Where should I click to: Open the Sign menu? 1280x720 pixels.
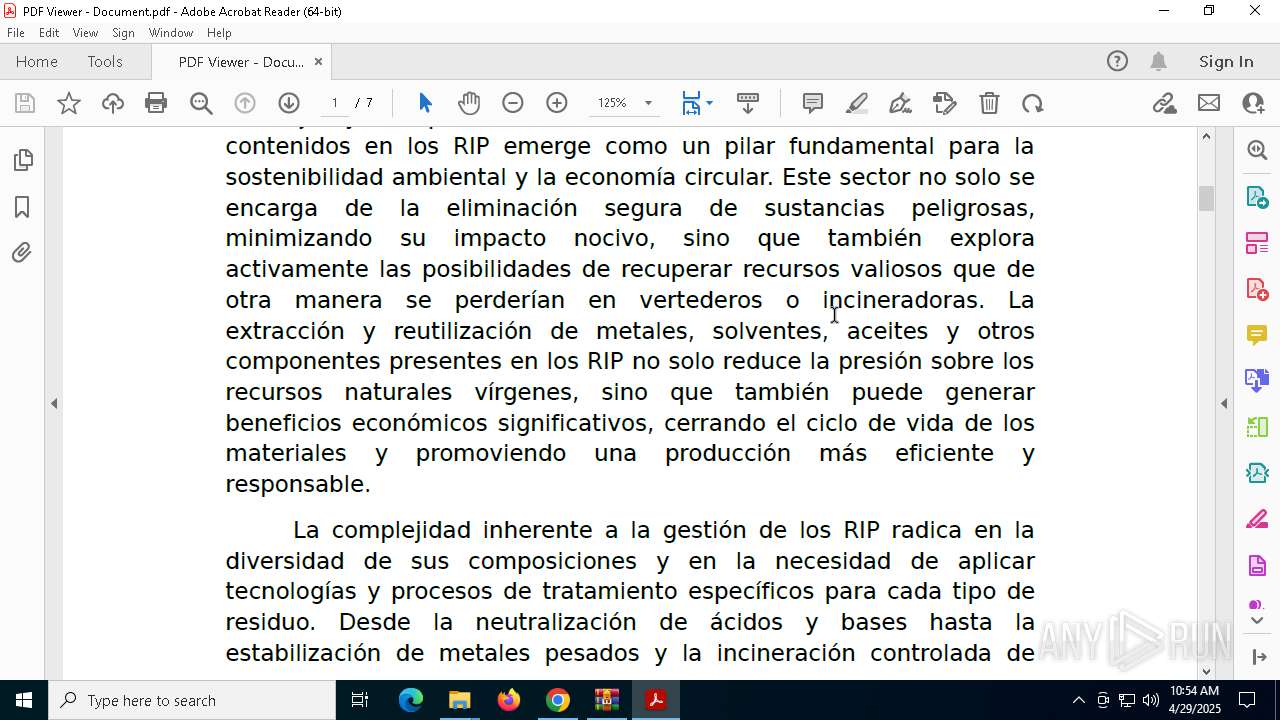[x=124, y=33]
